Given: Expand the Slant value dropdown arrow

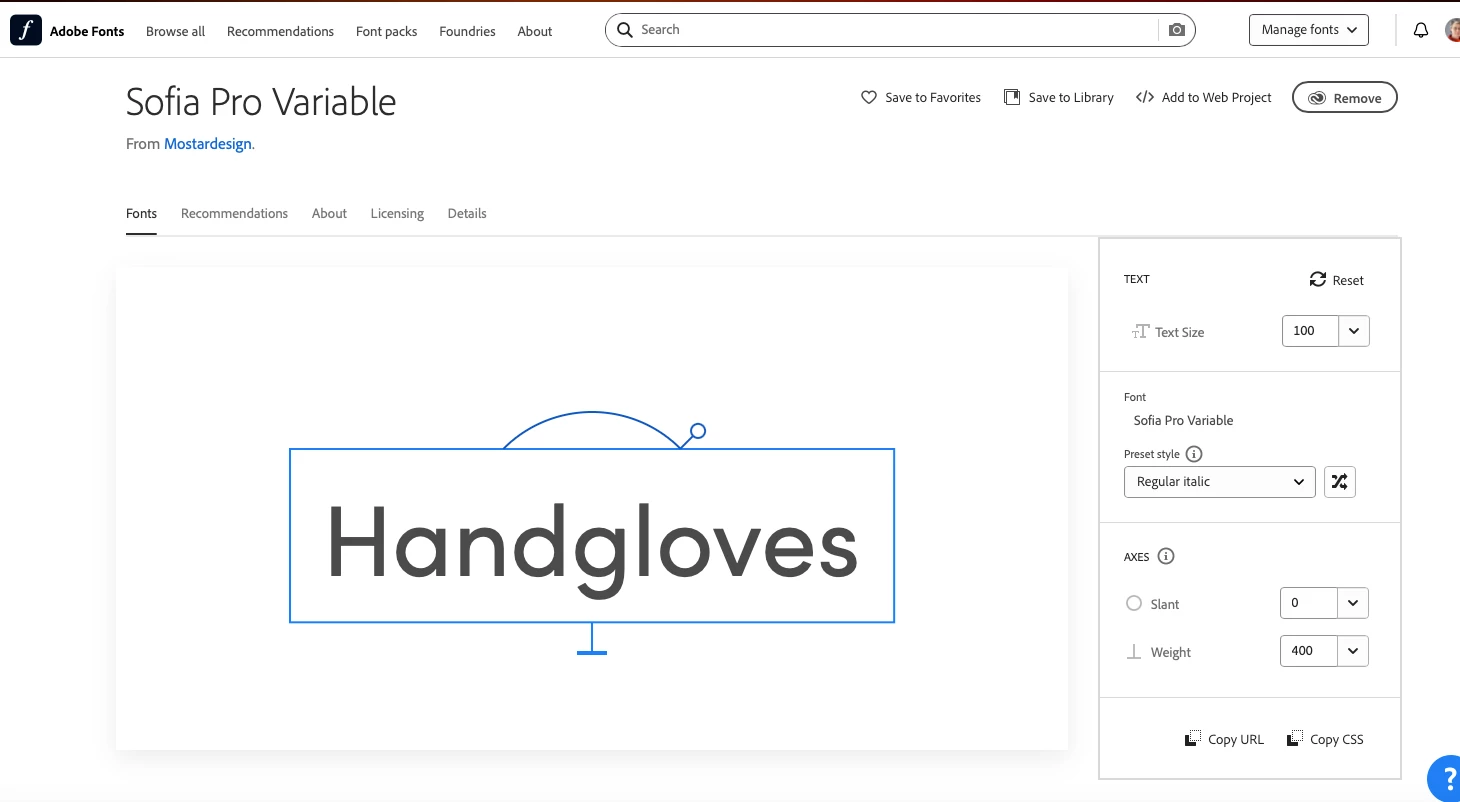Looking at the screenshot, I should point(1353,603).
